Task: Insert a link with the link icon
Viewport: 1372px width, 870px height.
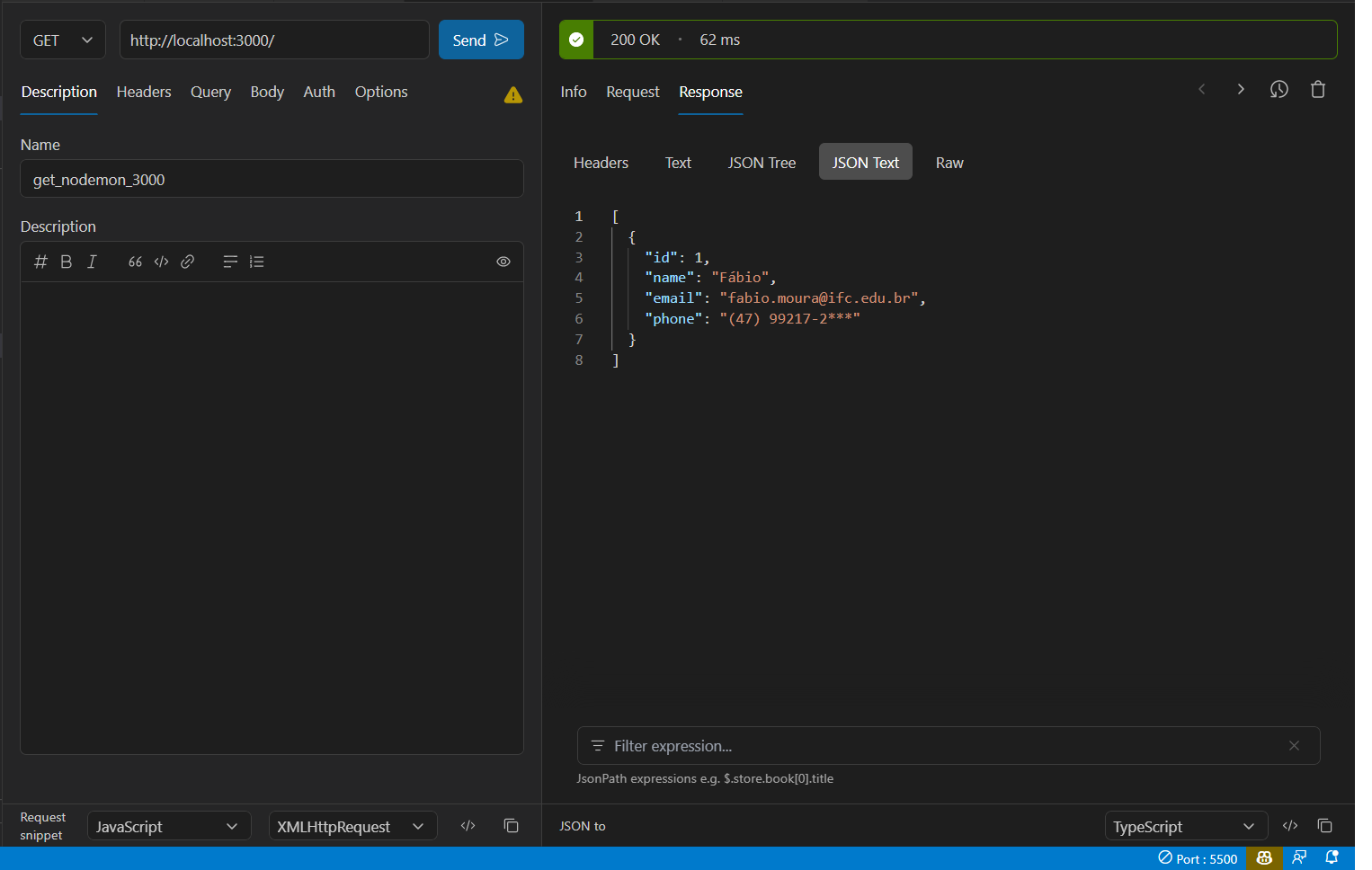Action: 187,262
